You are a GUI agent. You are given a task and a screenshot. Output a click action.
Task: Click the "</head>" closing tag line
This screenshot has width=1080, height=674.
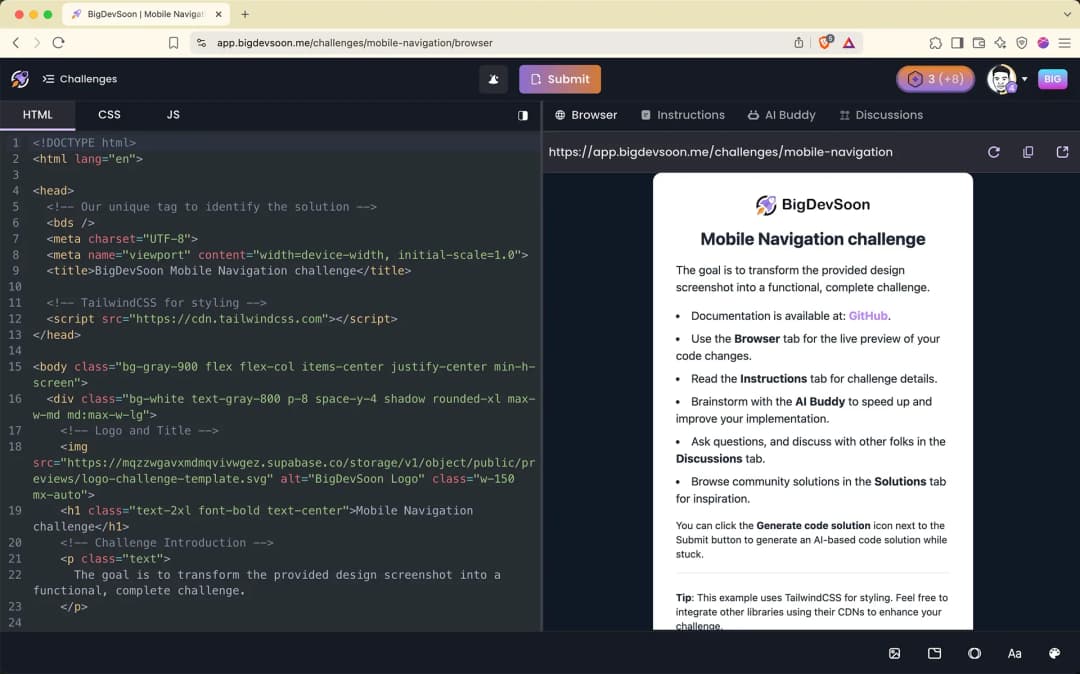click(x=56, y=335)
